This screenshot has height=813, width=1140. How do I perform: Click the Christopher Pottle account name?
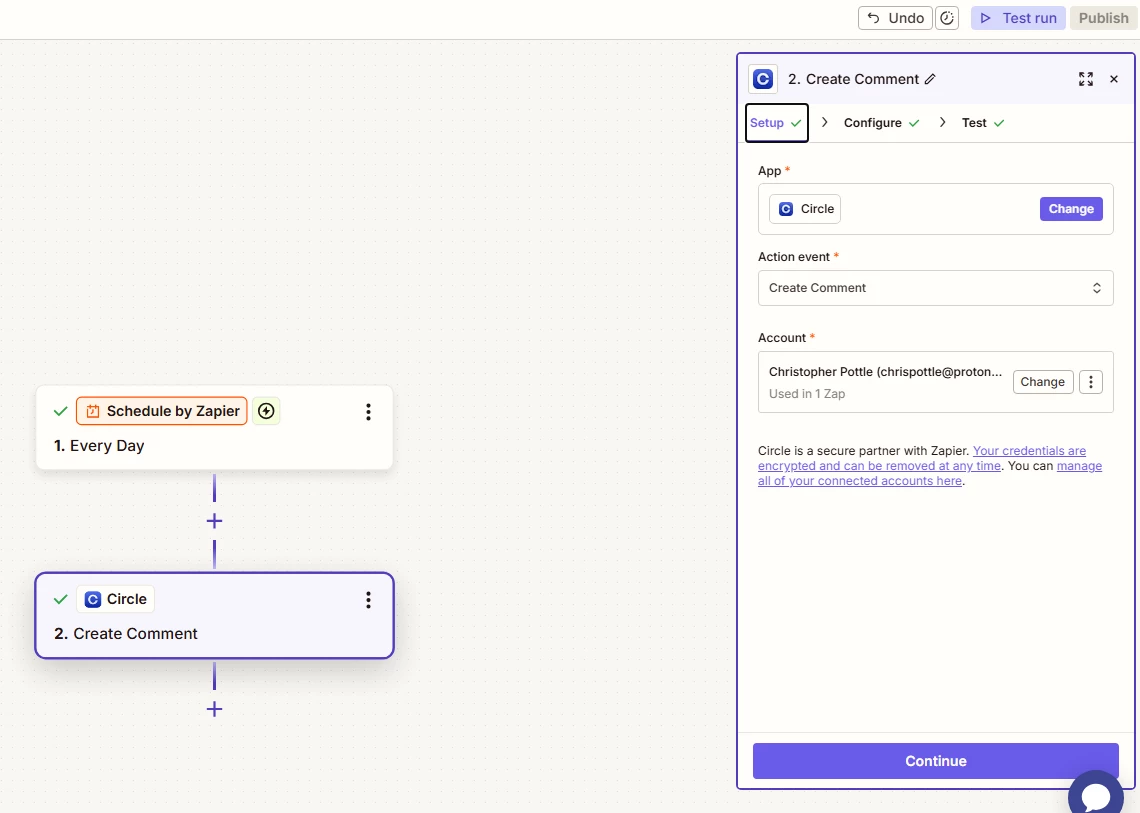[886, 372]
